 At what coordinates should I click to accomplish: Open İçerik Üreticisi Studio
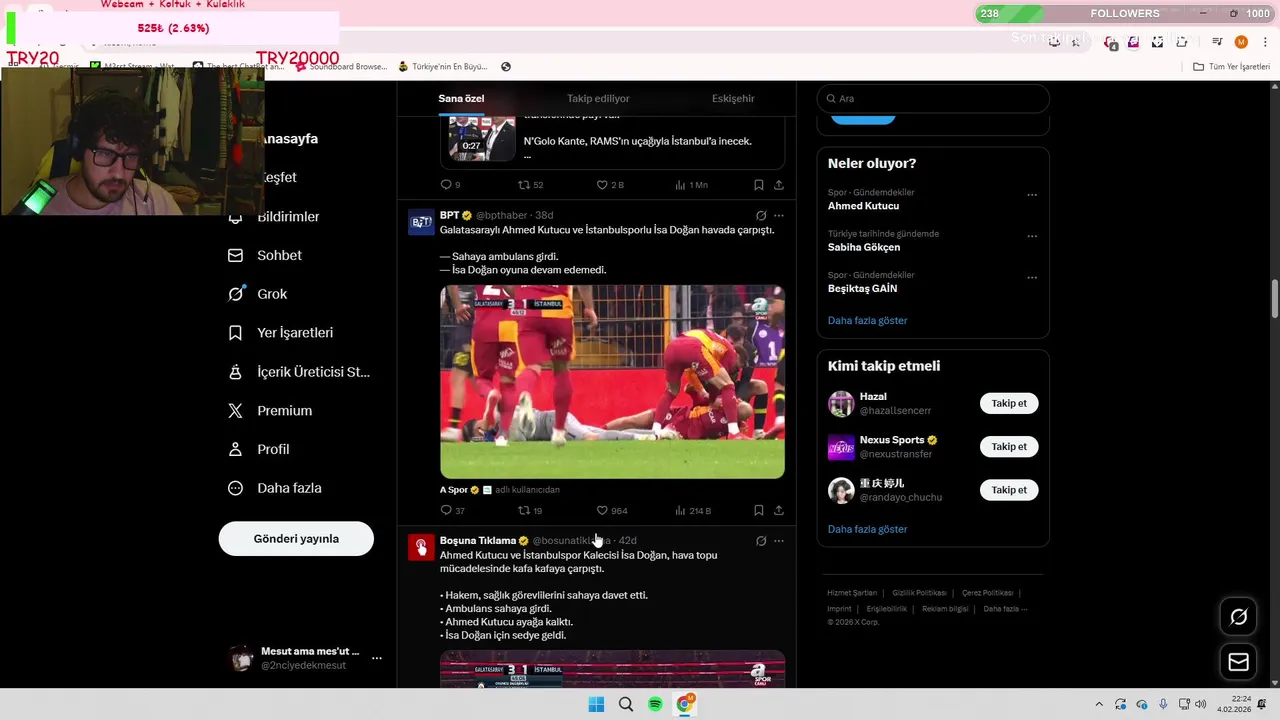coord(299,372)
